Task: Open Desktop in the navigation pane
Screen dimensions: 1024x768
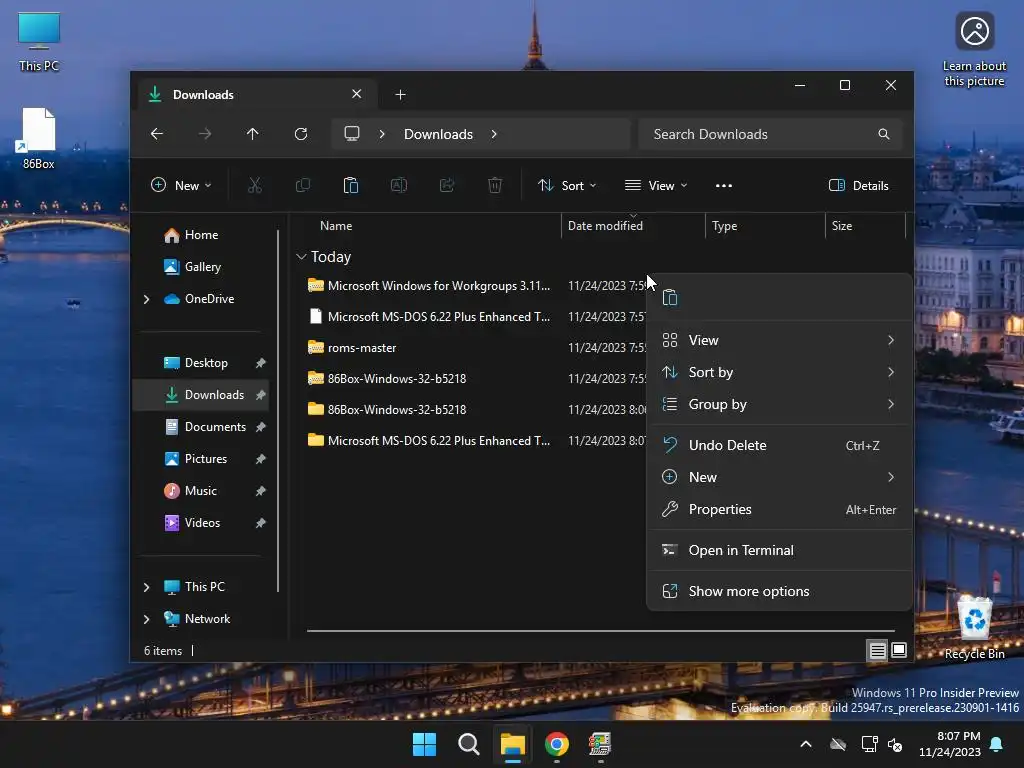Action: point(201,363)
